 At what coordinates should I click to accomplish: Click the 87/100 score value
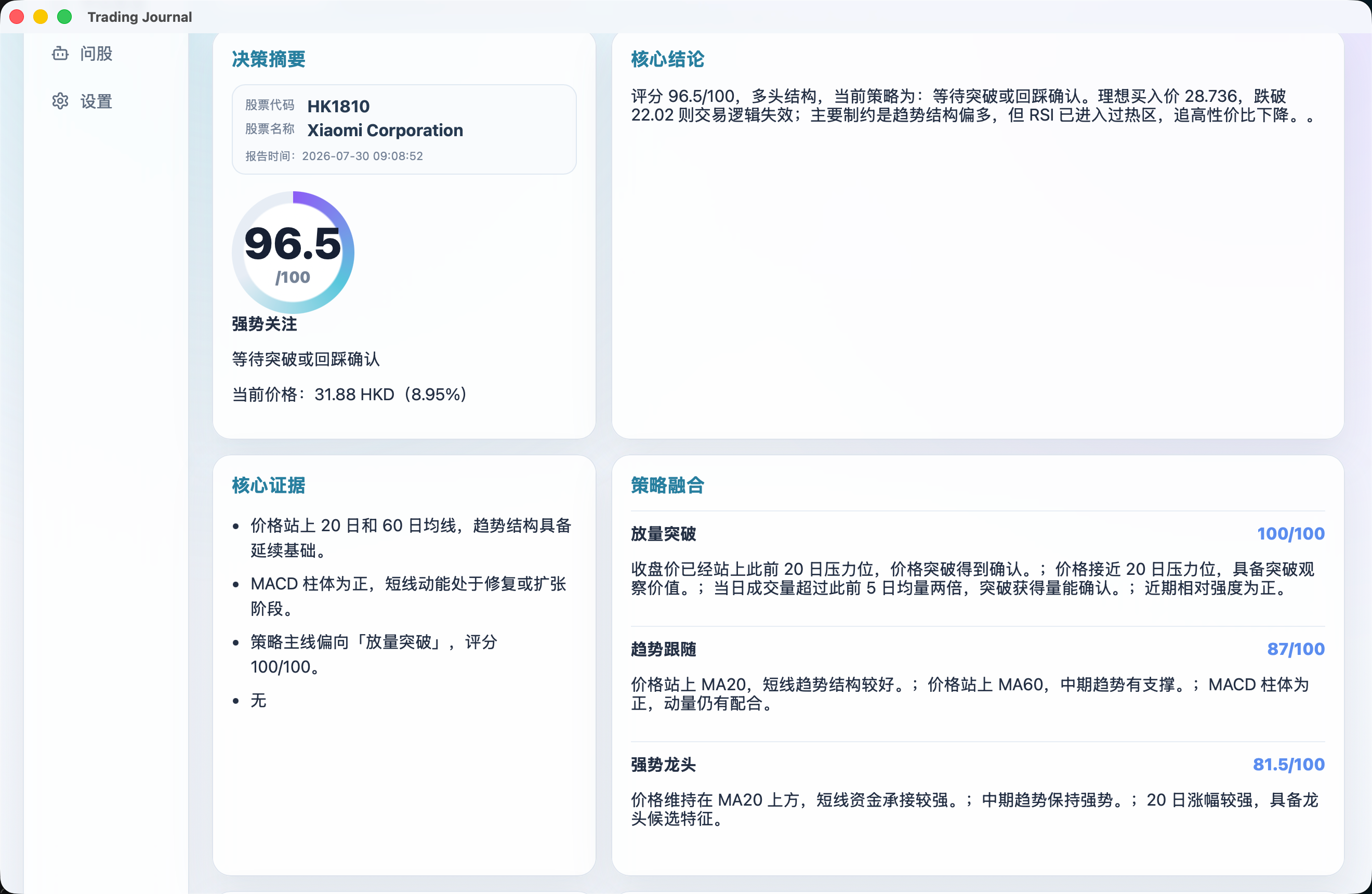1296,649
